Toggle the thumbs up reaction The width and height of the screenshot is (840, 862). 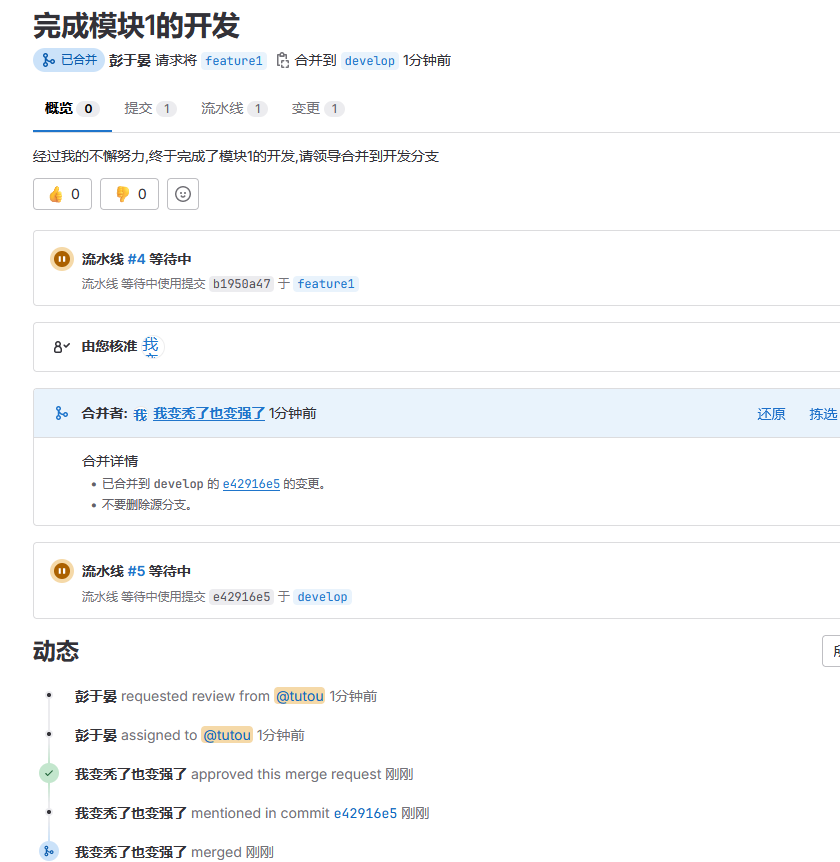pos(63,194)
